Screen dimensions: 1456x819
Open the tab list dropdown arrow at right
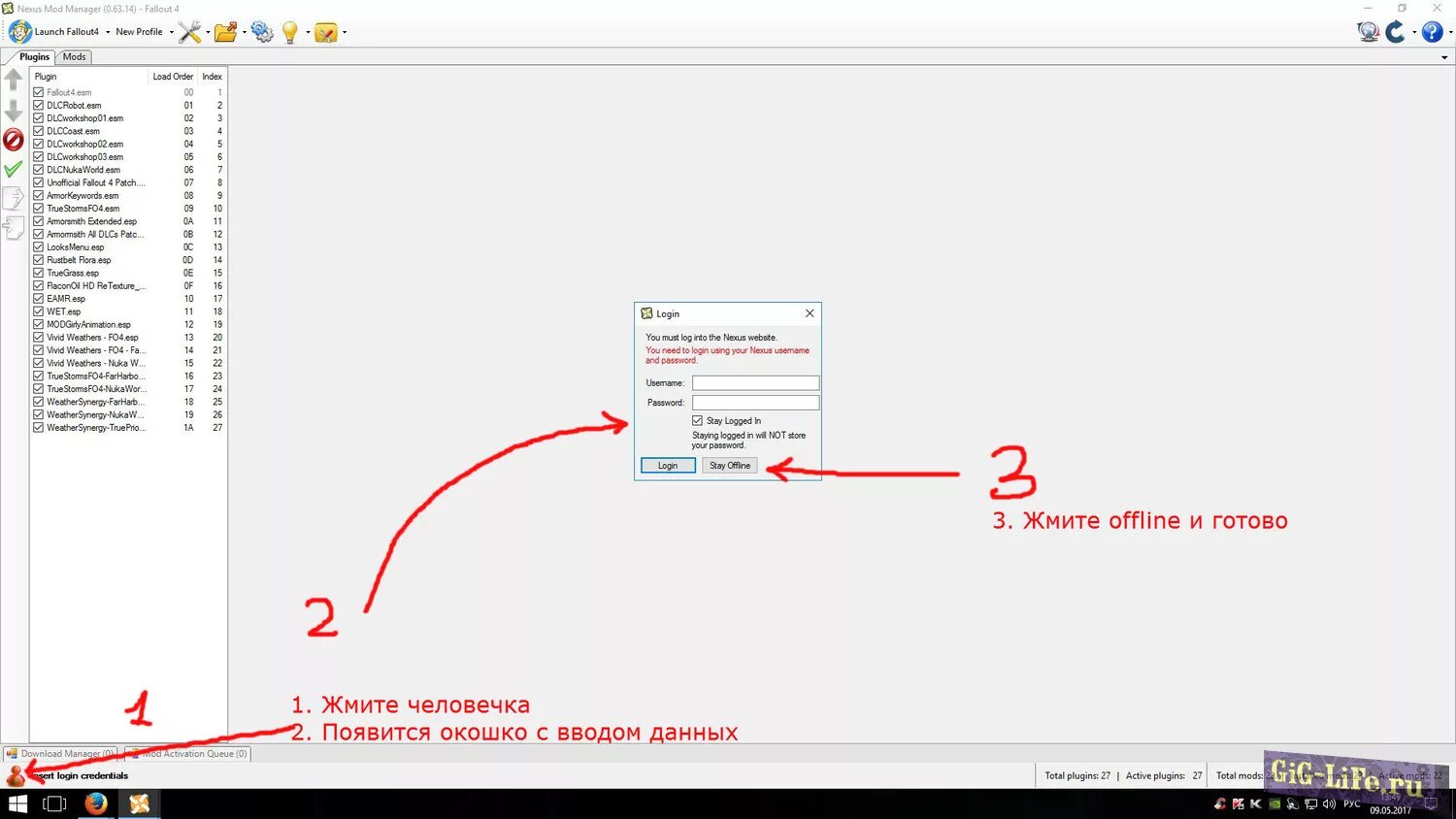pyautogui.click(x=1444, y=57)
